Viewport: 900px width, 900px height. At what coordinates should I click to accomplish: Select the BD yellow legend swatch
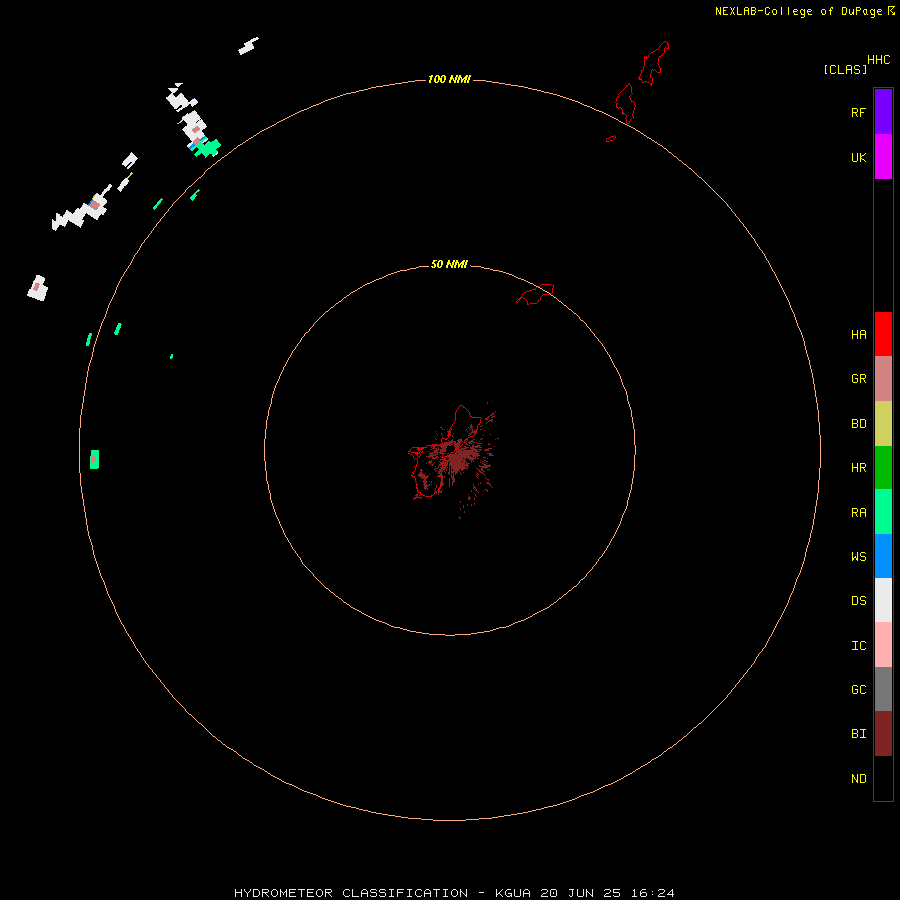tap(883, 424)
